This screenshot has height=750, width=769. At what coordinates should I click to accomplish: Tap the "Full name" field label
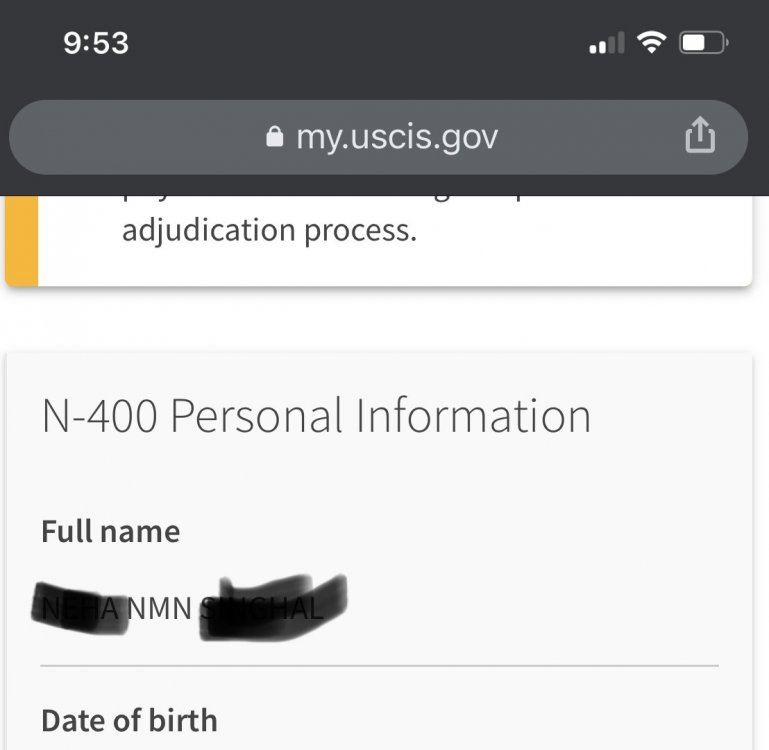pyautogui.click(x=110, y=531)
